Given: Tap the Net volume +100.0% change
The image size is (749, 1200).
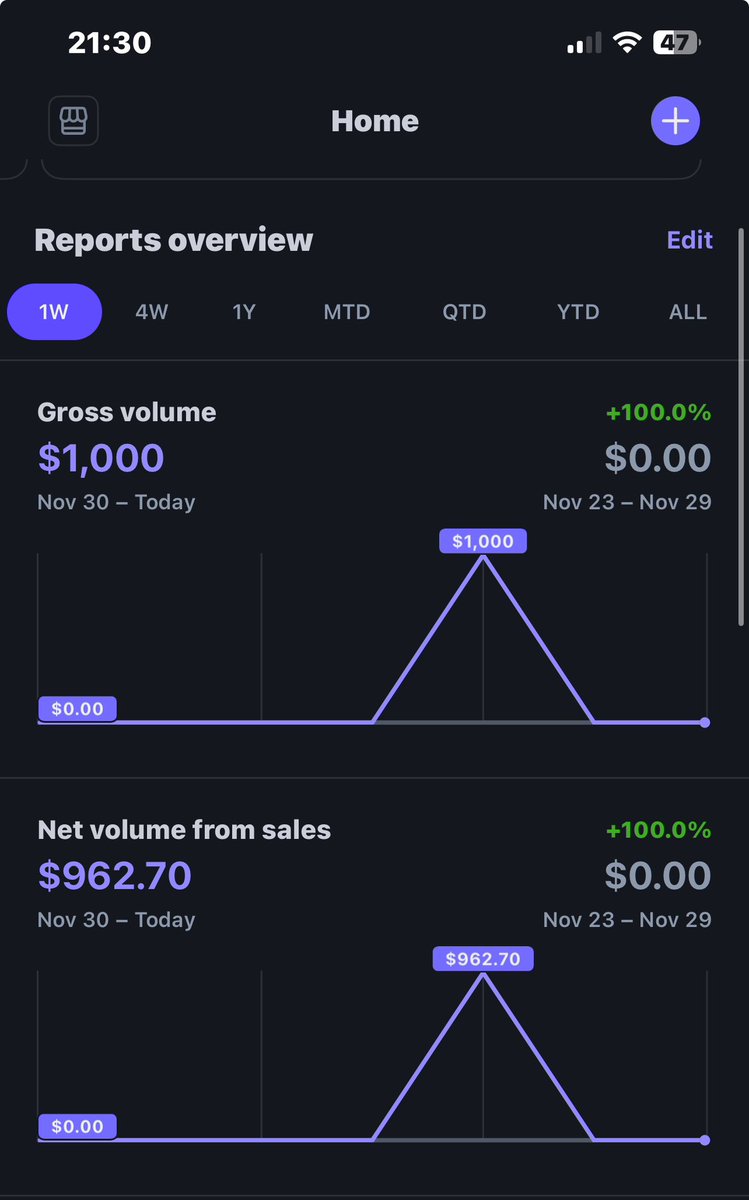Looking at the screenshot, I should pyautogui.click(x=658, y=830).
